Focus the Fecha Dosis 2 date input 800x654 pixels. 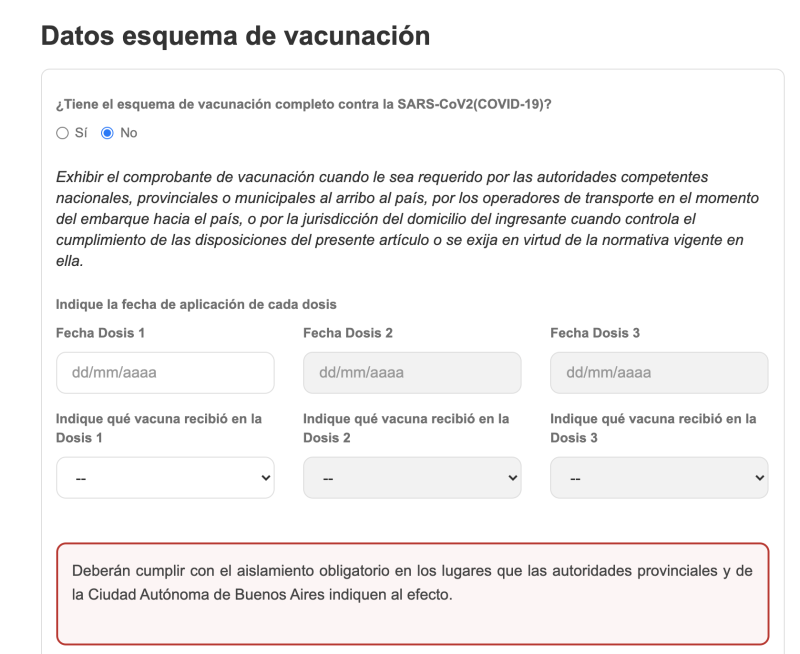coord(412,373)
